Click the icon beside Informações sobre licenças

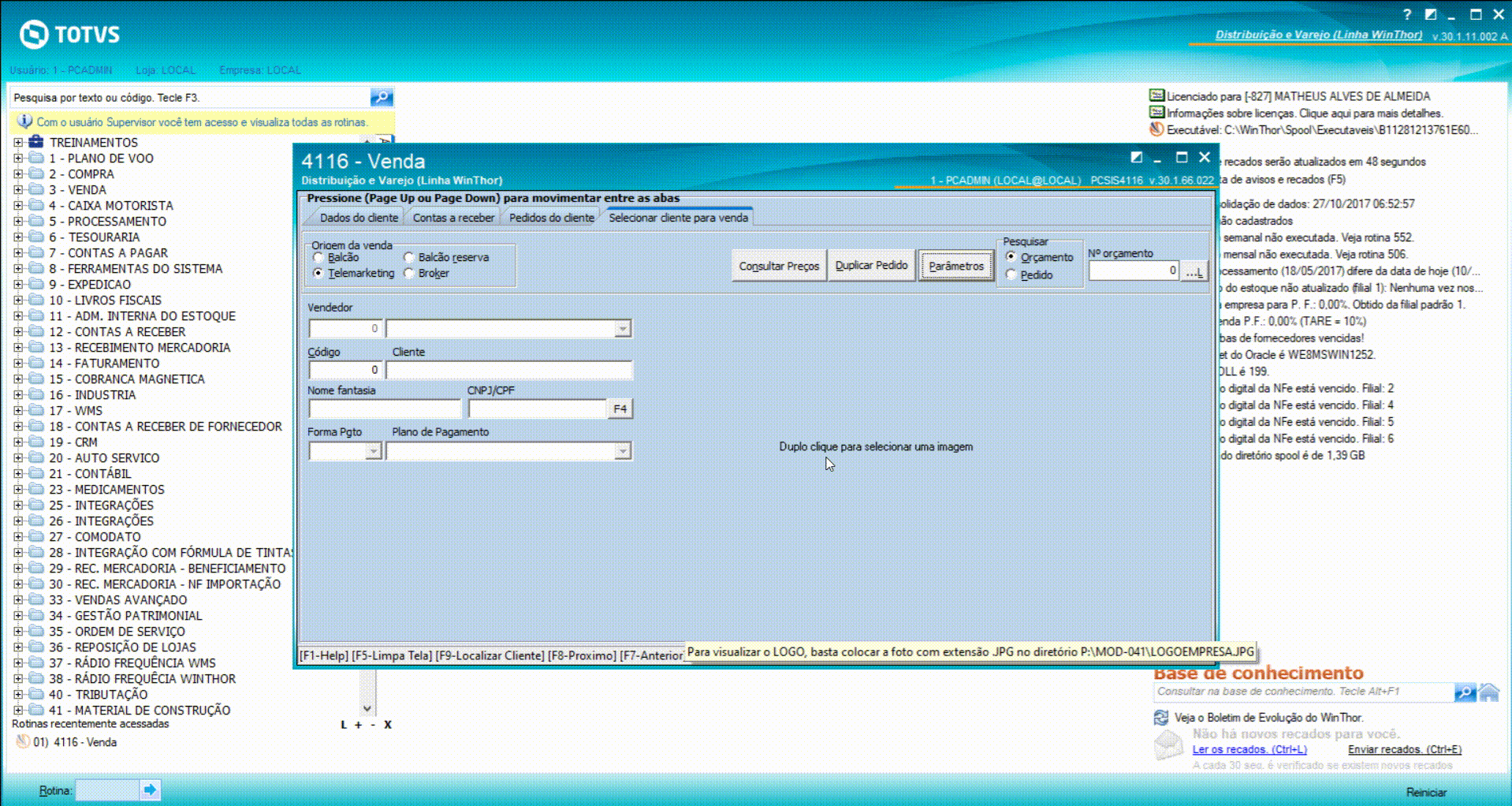click(x=1156, y=113)
